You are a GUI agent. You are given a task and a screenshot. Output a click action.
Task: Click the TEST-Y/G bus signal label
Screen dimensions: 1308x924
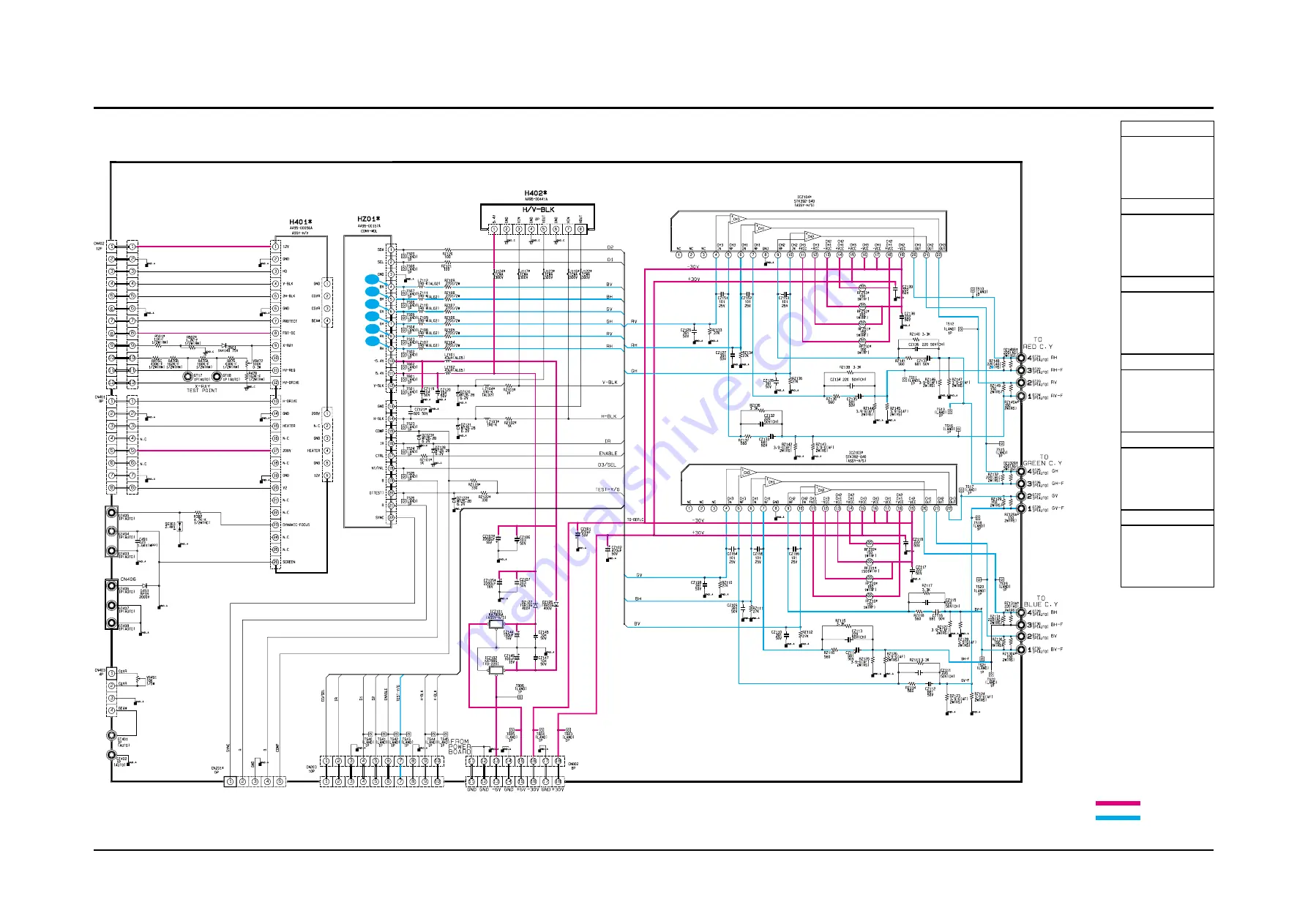[607, 489]
